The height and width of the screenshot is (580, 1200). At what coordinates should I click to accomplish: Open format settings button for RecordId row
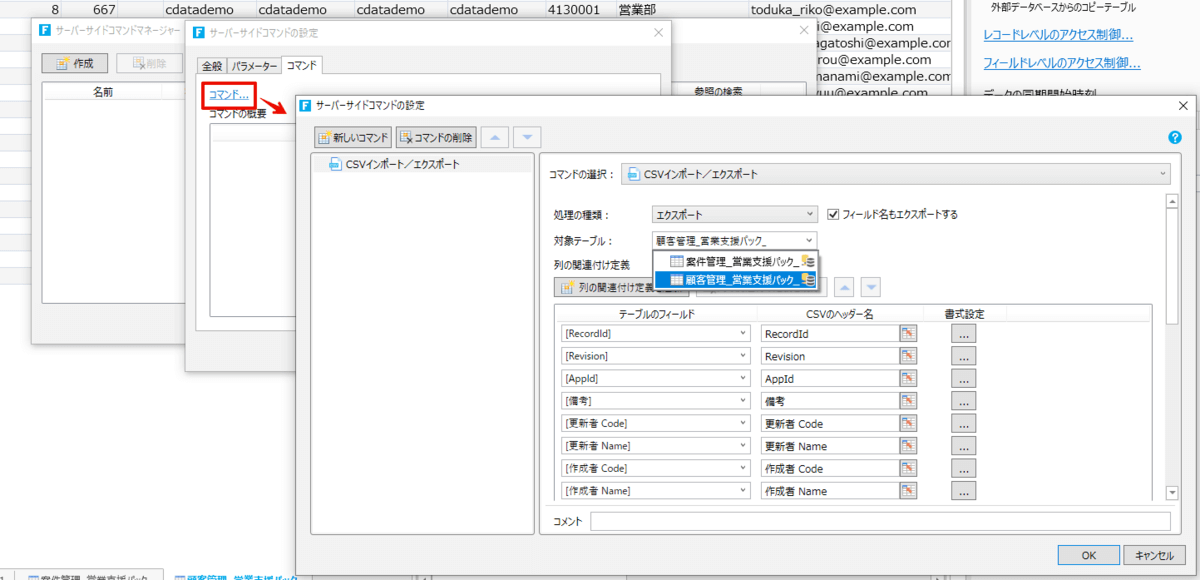(964, 334)
